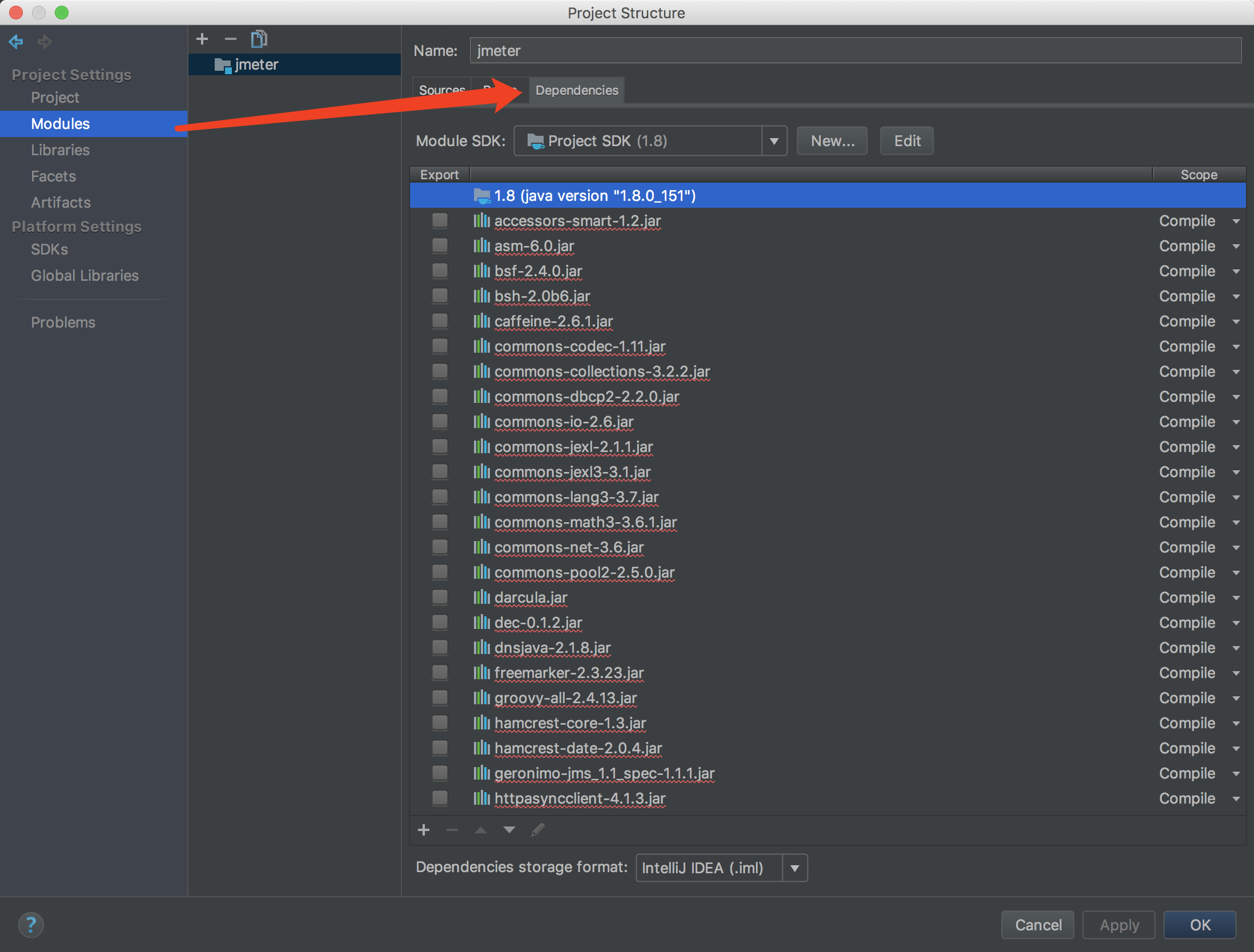Add a new module with plus icon
The height and width of the screenshot is (952, 1254).
click(202, 39)
